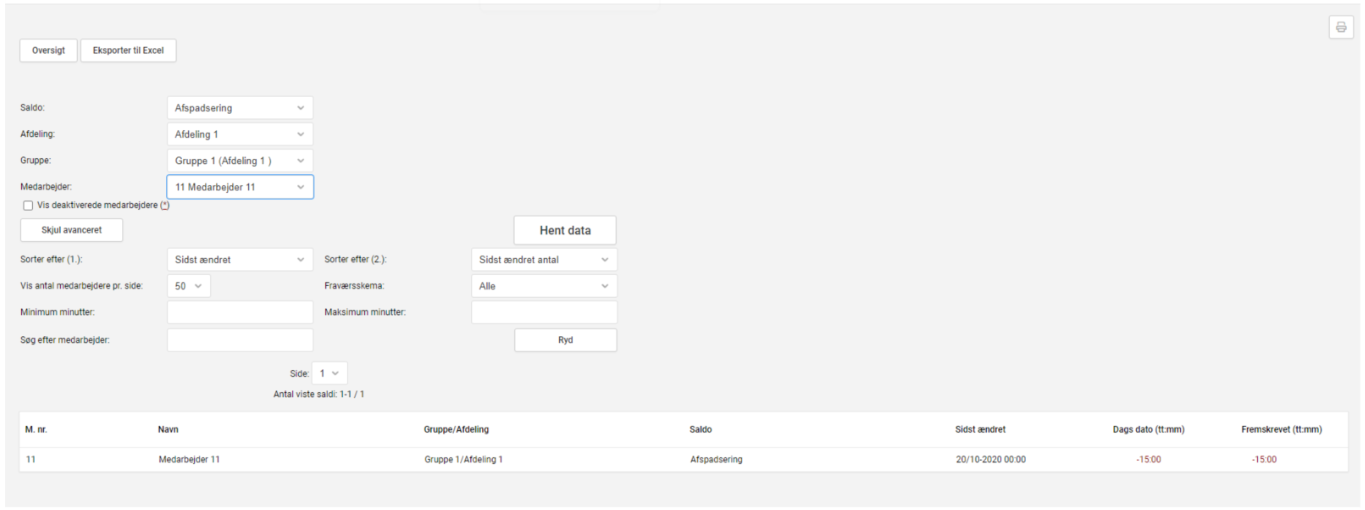Click into the Maksimum minutter field
The image size is (1365, 510).
coord(543,312)
